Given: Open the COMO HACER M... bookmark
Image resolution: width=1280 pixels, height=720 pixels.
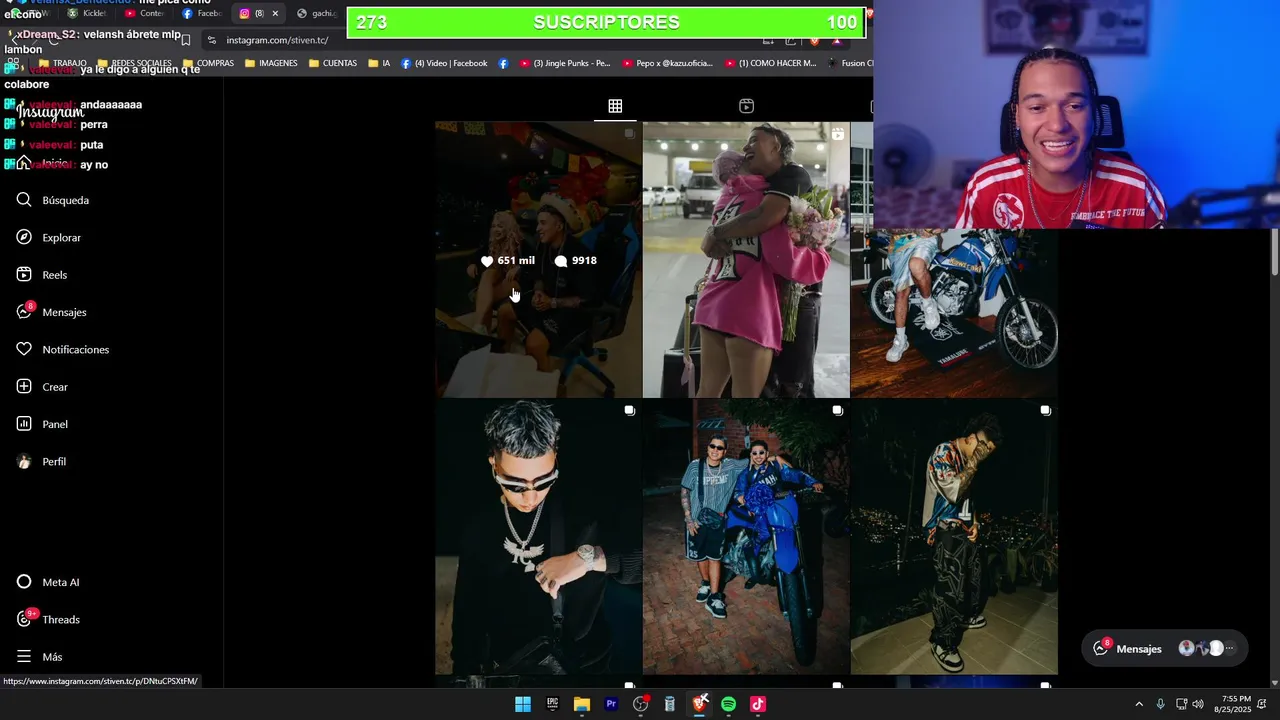Looking at the screenshot, I should (x=771, y=63).
